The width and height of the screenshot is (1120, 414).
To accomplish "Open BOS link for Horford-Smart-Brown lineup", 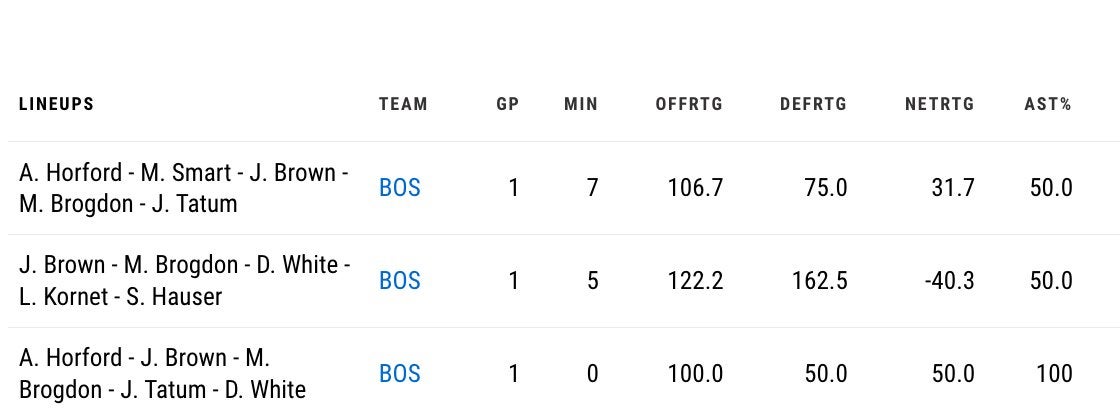I will [400, 188].
